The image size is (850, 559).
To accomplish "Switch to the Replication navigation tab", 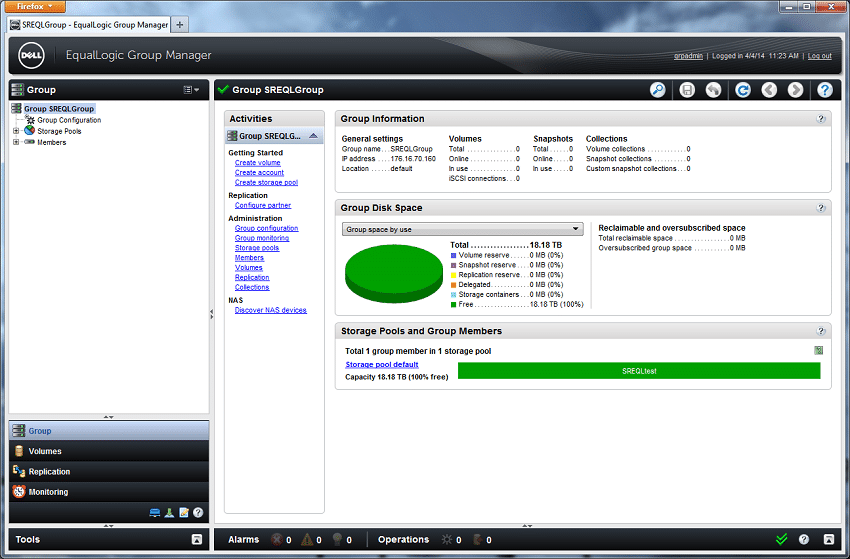I will [x=109, y=472].
